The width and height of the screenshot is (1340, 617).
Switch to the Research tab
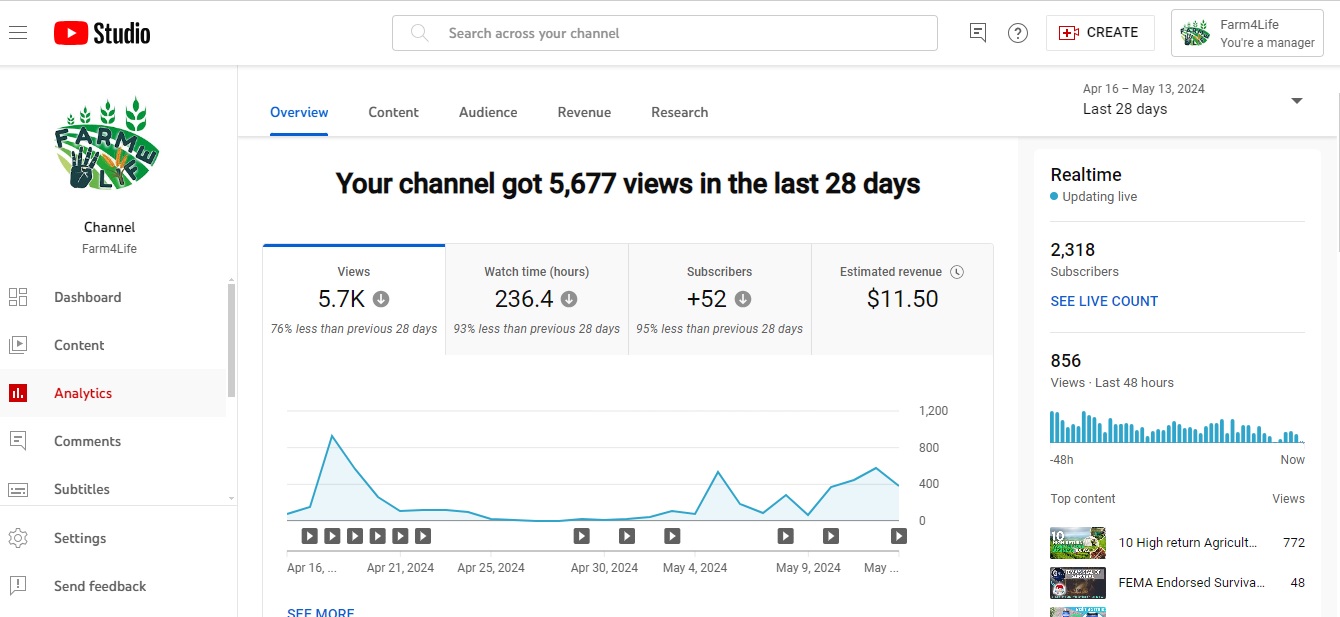679,112
